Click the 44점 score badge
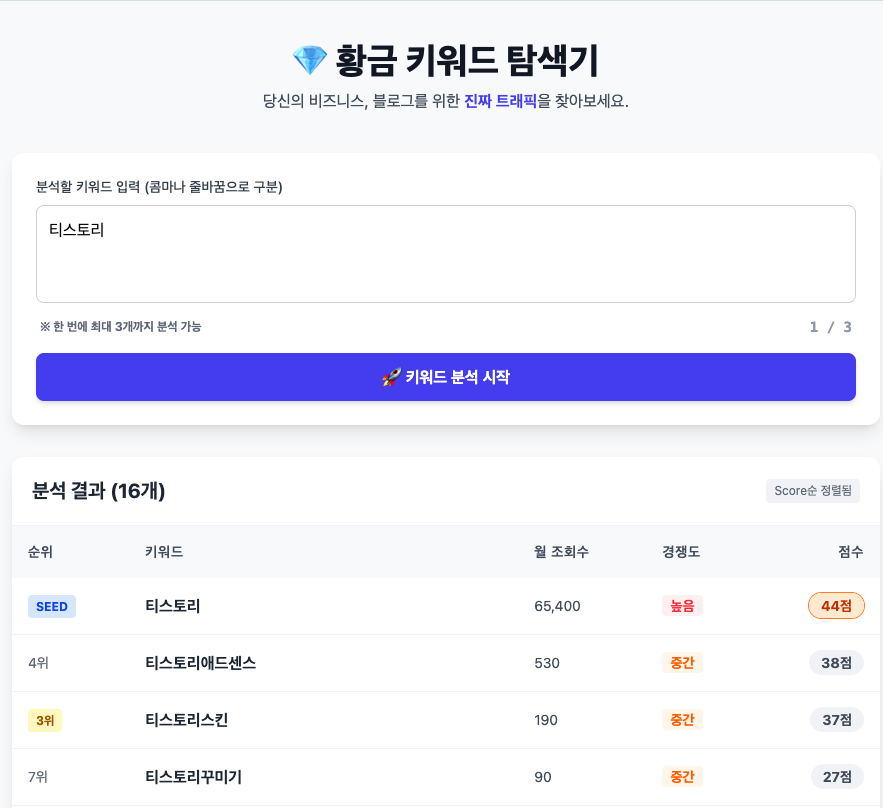 coord(836,606)
